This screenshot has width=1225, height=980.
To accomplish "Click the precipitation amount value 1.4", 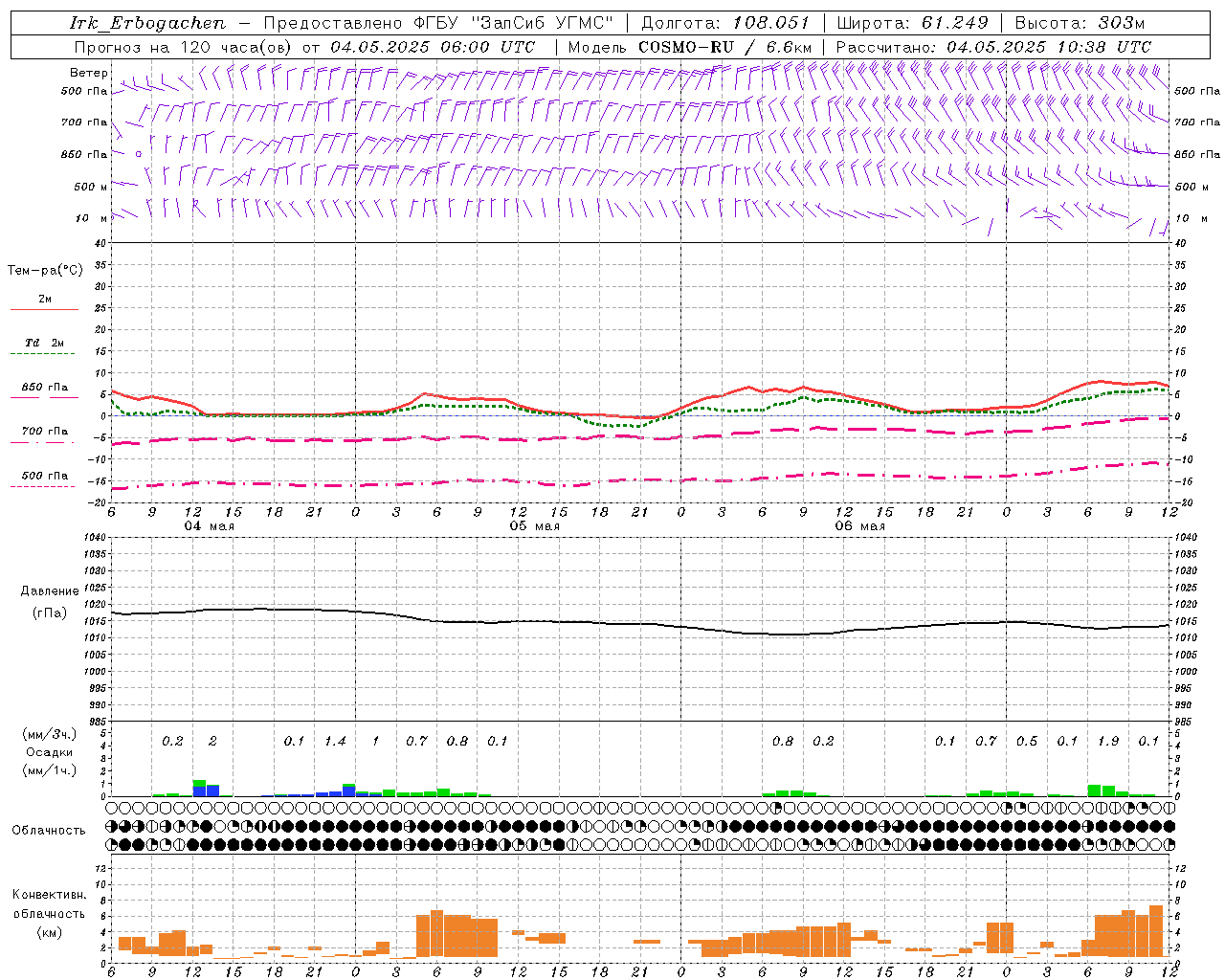I will click(x=335, y=741).
